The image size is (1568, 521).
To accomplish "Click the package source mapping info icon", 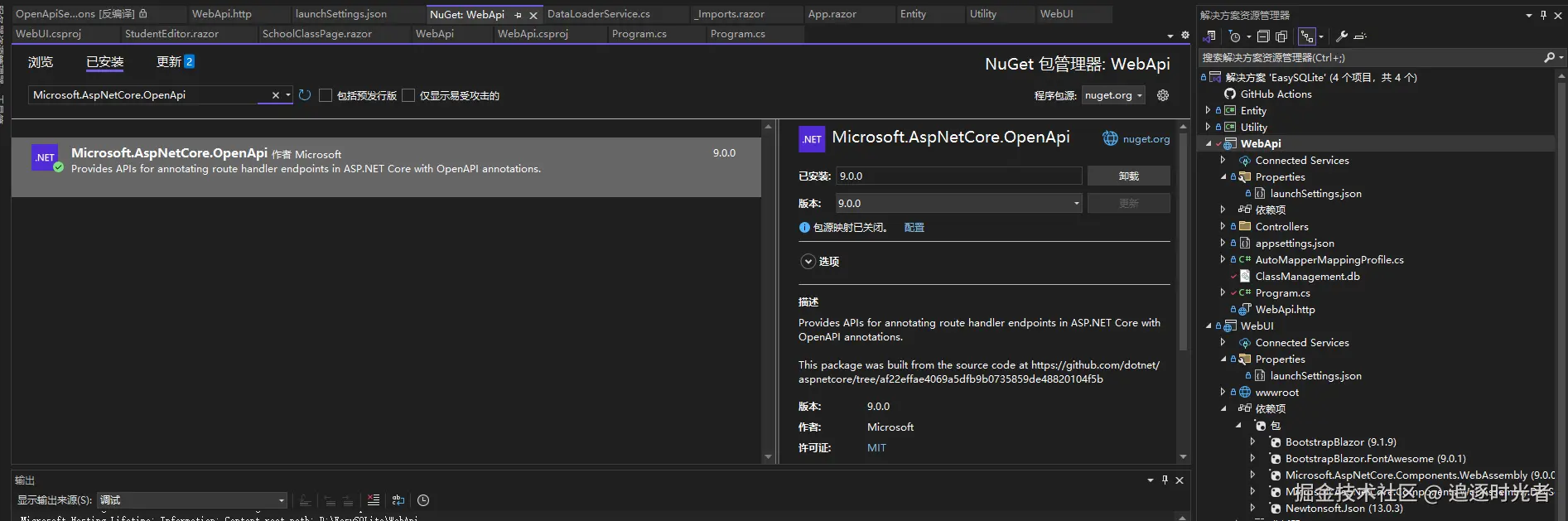I will (804, 227).
